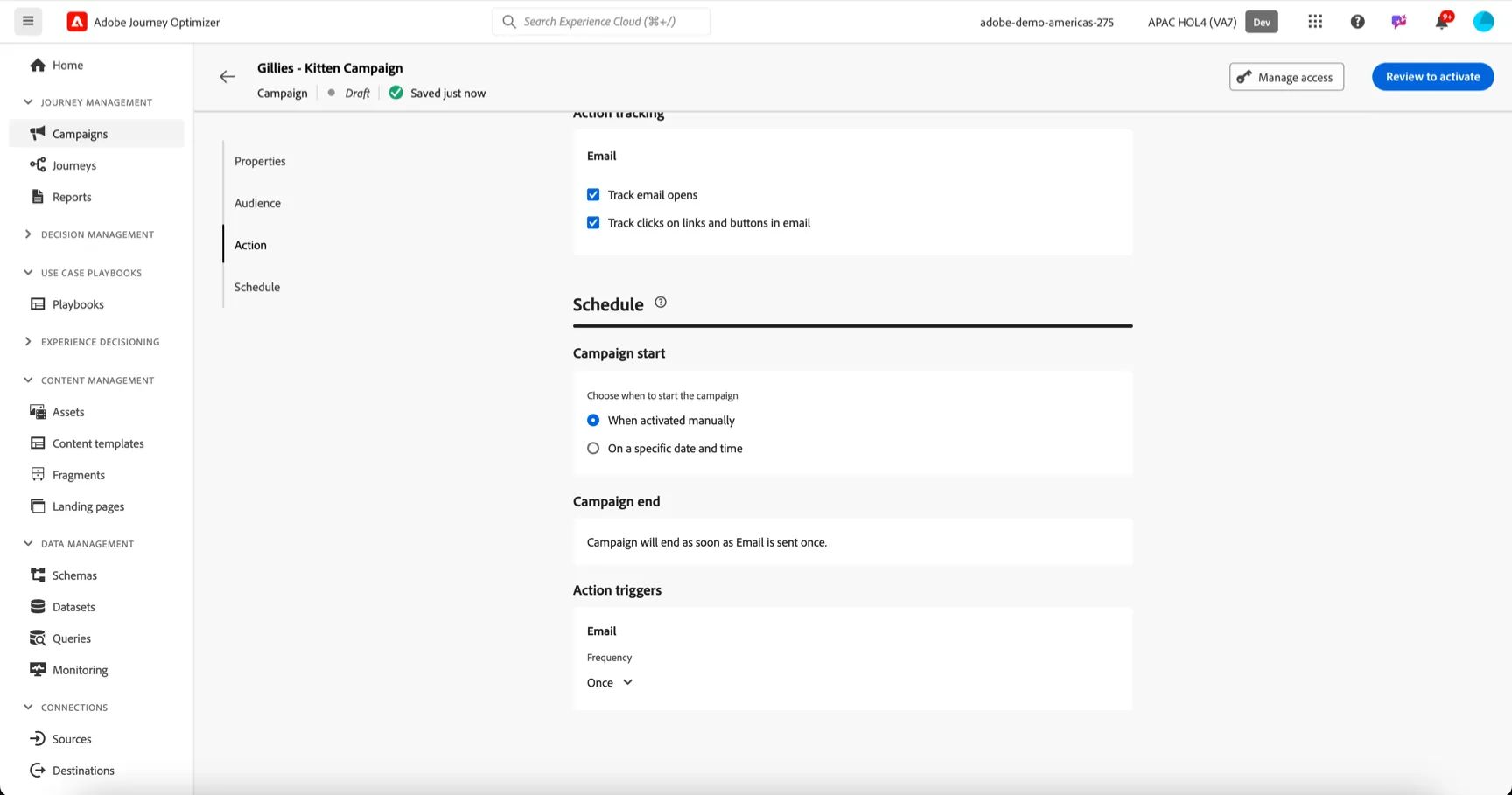Click the Journeys sidebar icon
Viewport: 1512px width, 795px height.
click(x=38, y=164)
